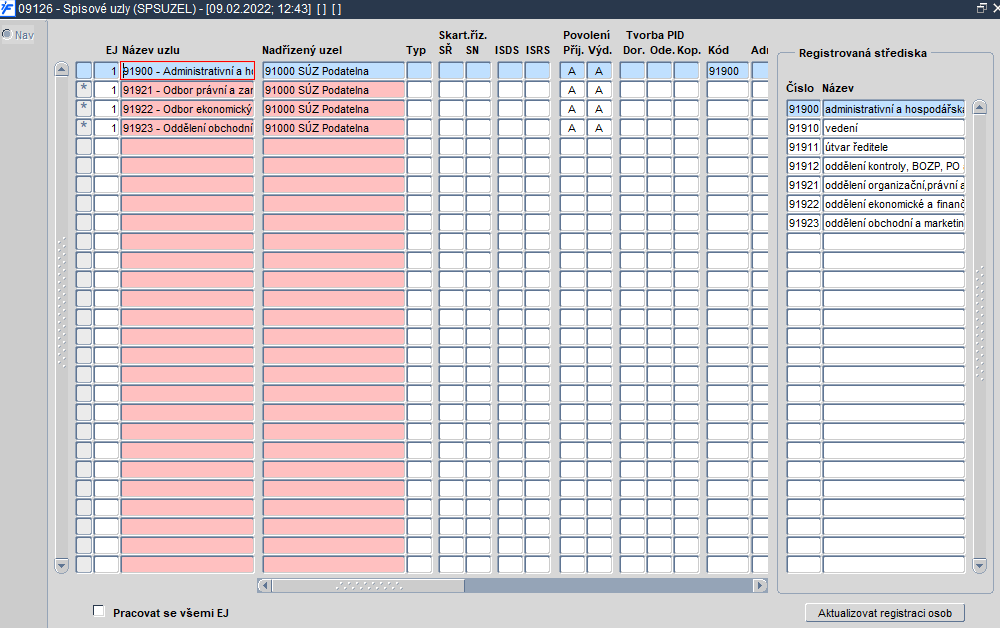The width and height of the screenshot is (1000, 628).
Task: Click Nadřízený uzel field of row 91921
Action: (334, 90)
